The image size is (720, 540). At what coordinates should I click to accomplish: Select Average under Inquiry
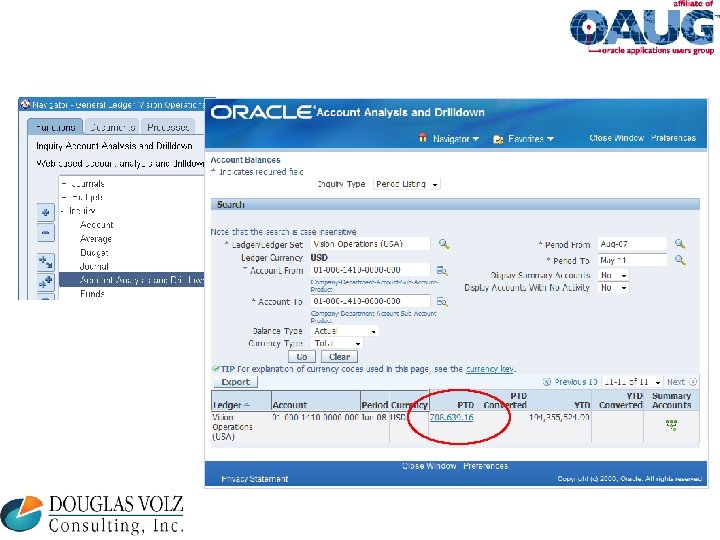tap(96, 238)
